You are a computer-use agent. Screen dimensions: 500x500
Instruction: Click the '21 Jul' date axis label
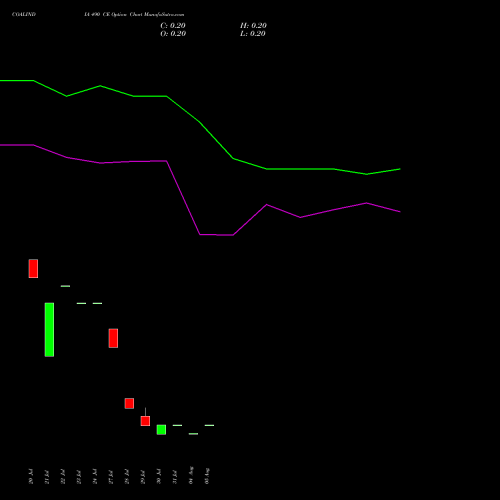point(47,477)
